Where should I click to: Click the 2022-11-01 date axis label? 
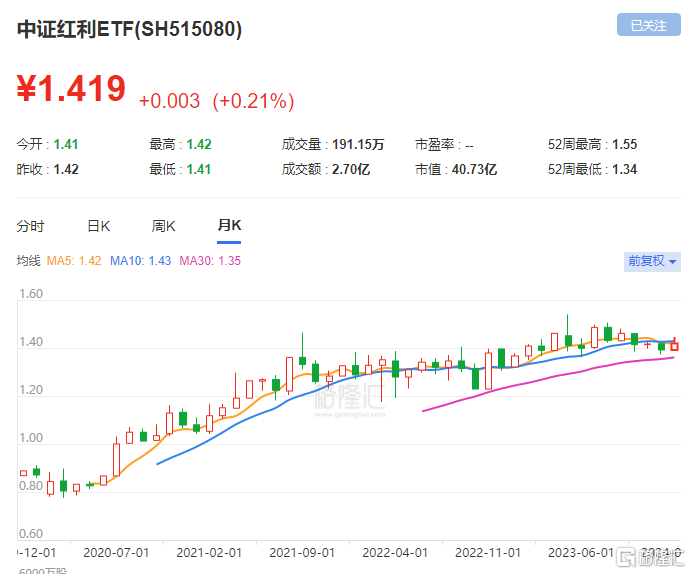[488, 553]
